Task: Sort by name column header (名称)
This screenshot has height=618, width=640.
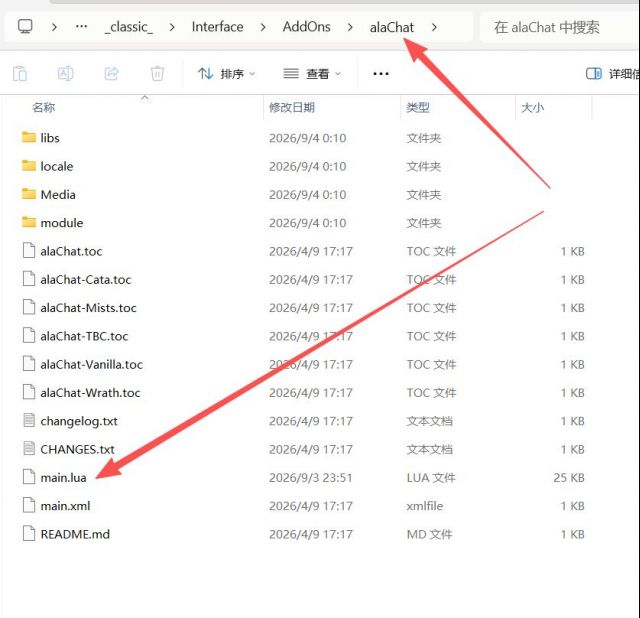Action: pos(44,107)
